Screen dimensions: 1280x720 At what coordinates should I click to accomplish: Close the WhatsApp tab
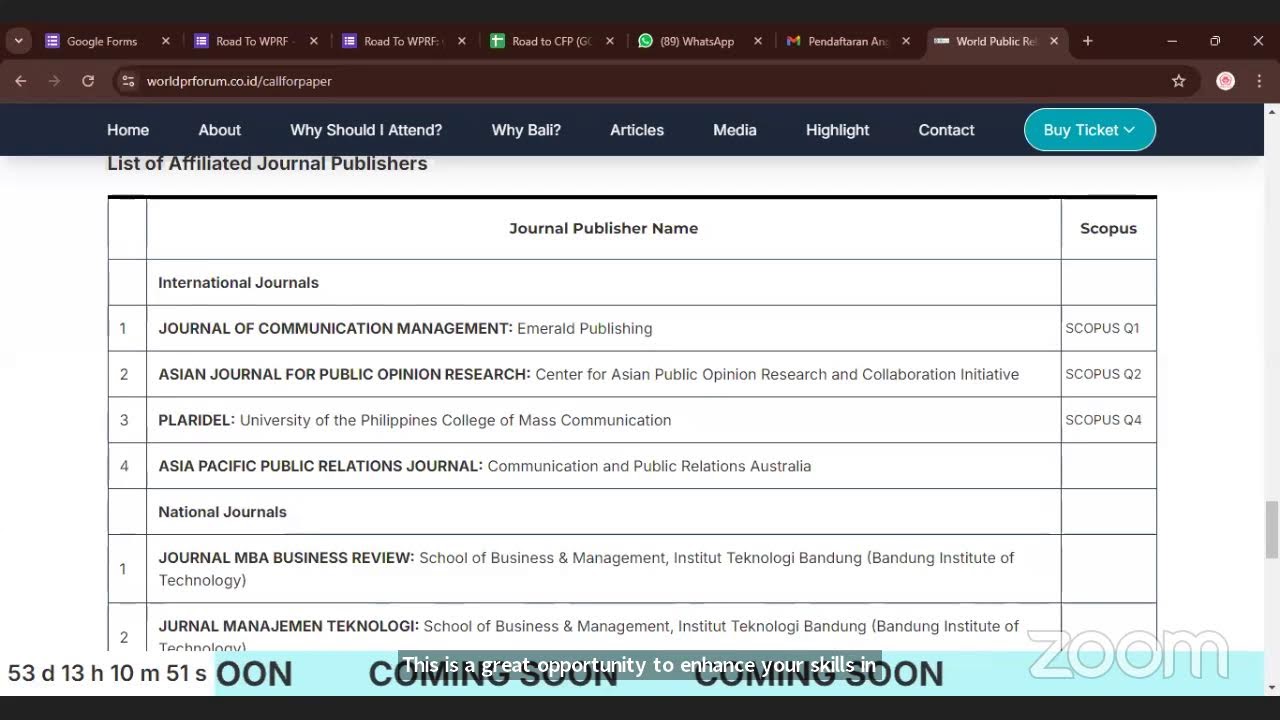click(758, 41)
